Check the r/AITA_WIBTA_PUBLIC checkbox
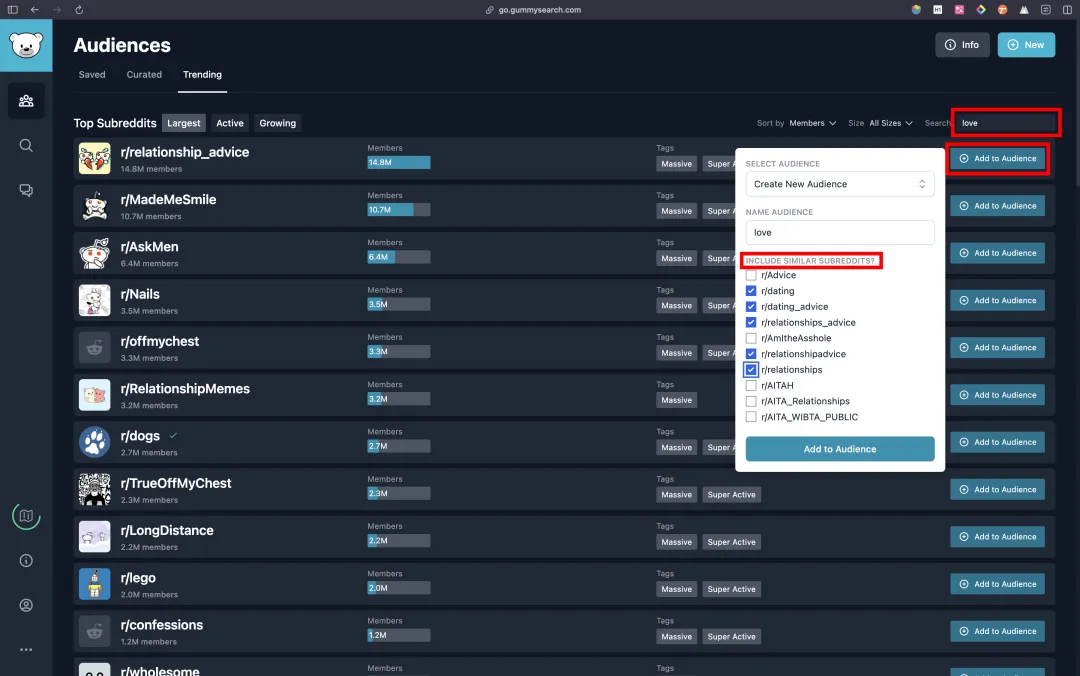1080x676 pixels. 751,417
